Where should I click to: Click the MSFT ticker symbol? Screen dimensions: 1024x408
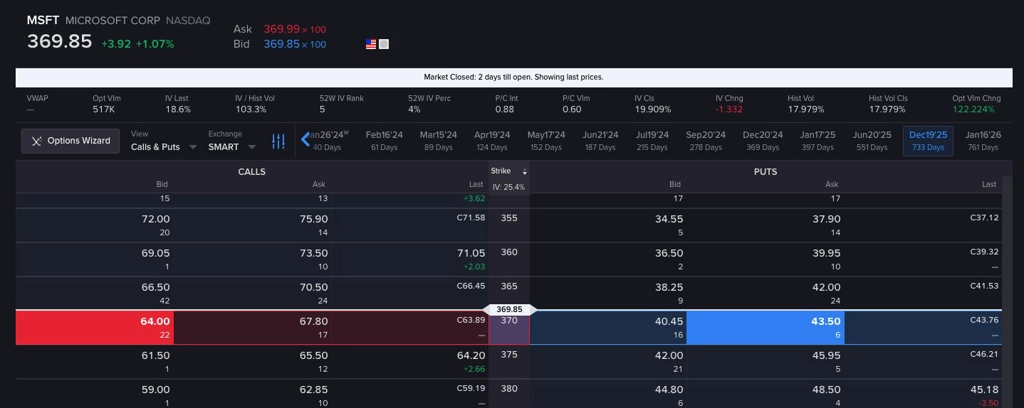43,20
